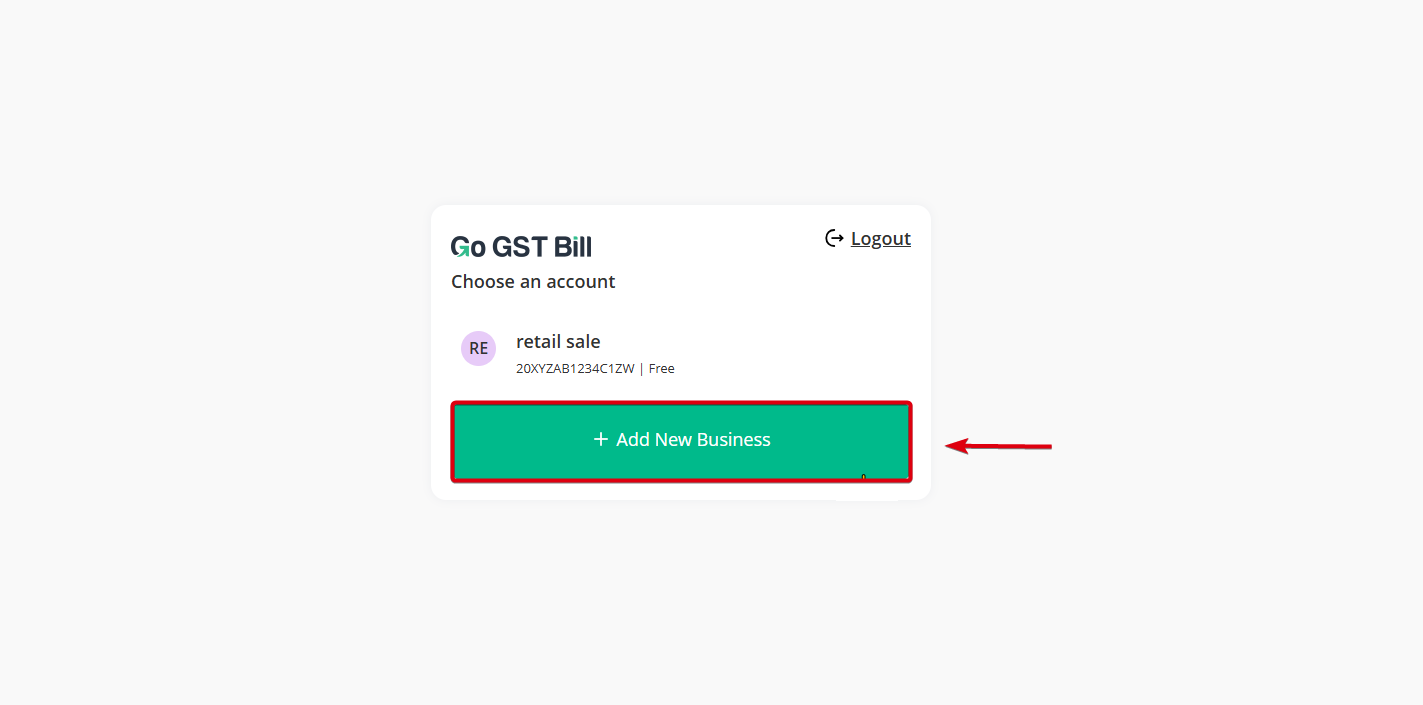Click the "Bill" word in the logo
The height and width of the screenshot is (705, 1423).
pyautogui.click(x=573, y=246)
